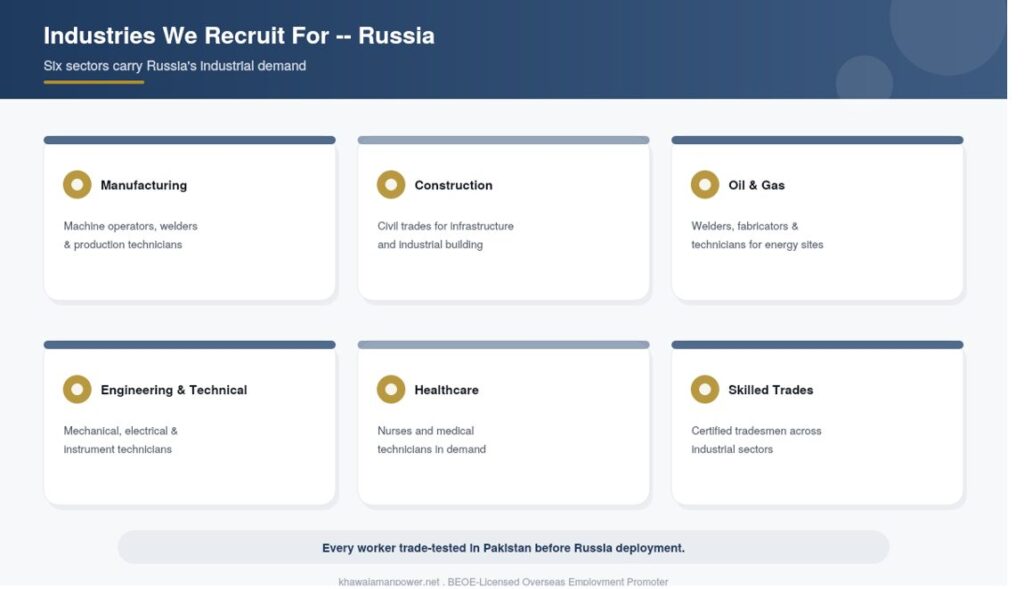Select the Construction card heading

coord(454,185)
